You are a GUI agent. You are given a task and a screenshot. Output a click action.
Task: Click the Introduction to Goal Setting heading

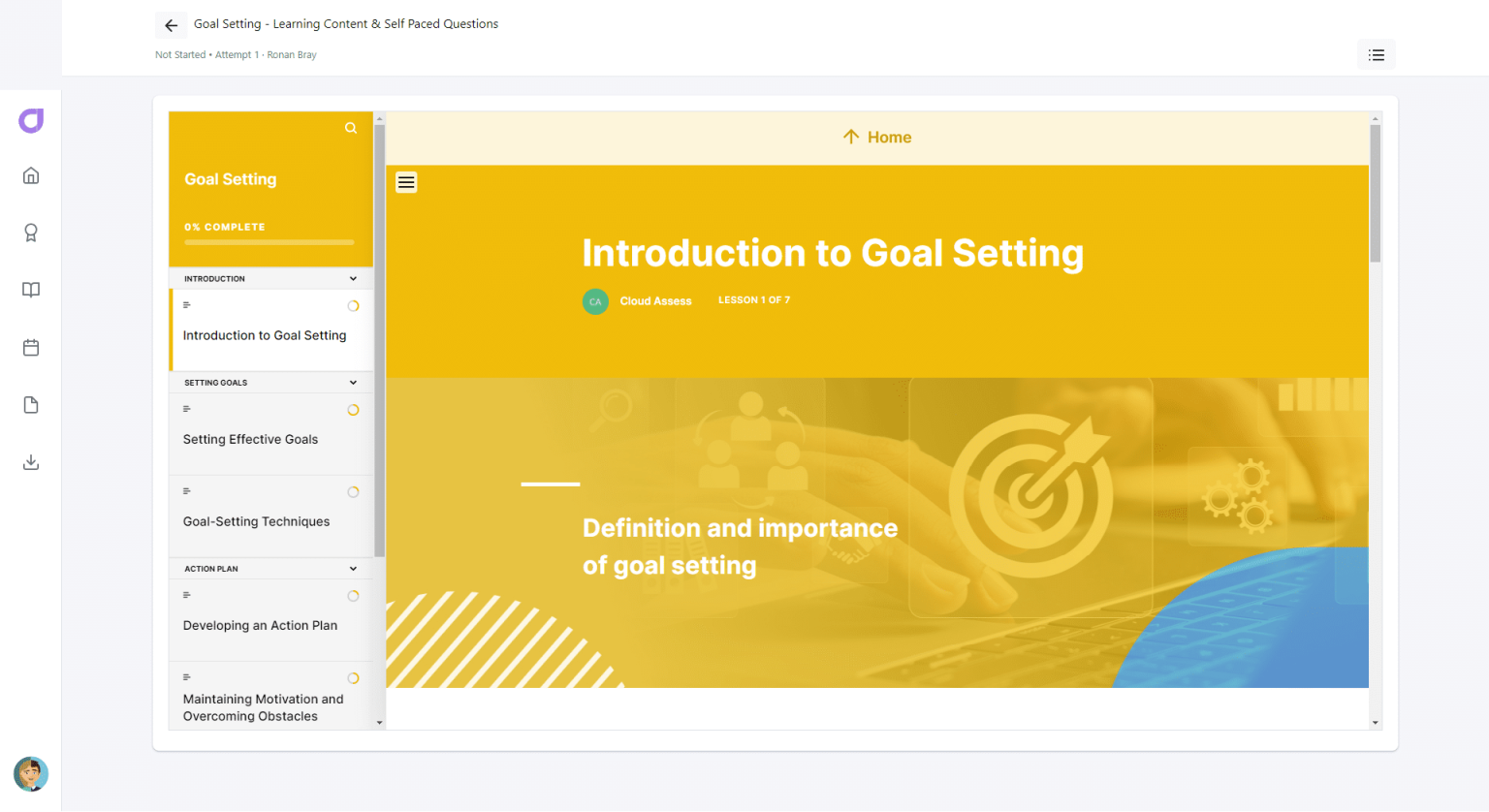(833, 253)
